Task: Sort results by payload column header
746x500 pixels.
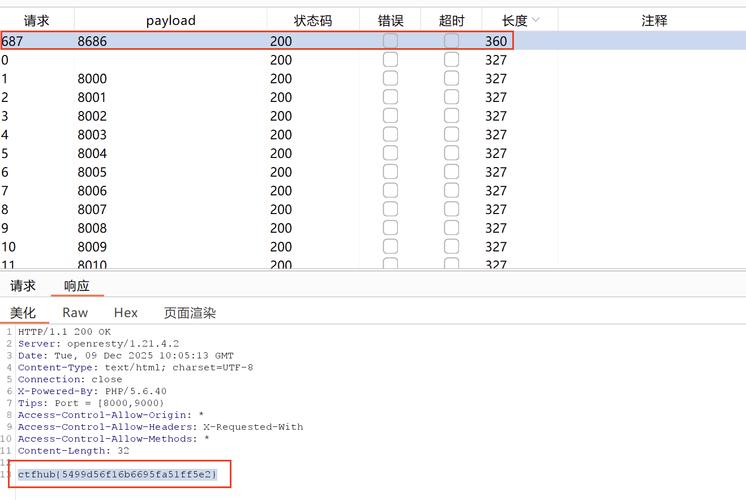Action: pos(170,20)
